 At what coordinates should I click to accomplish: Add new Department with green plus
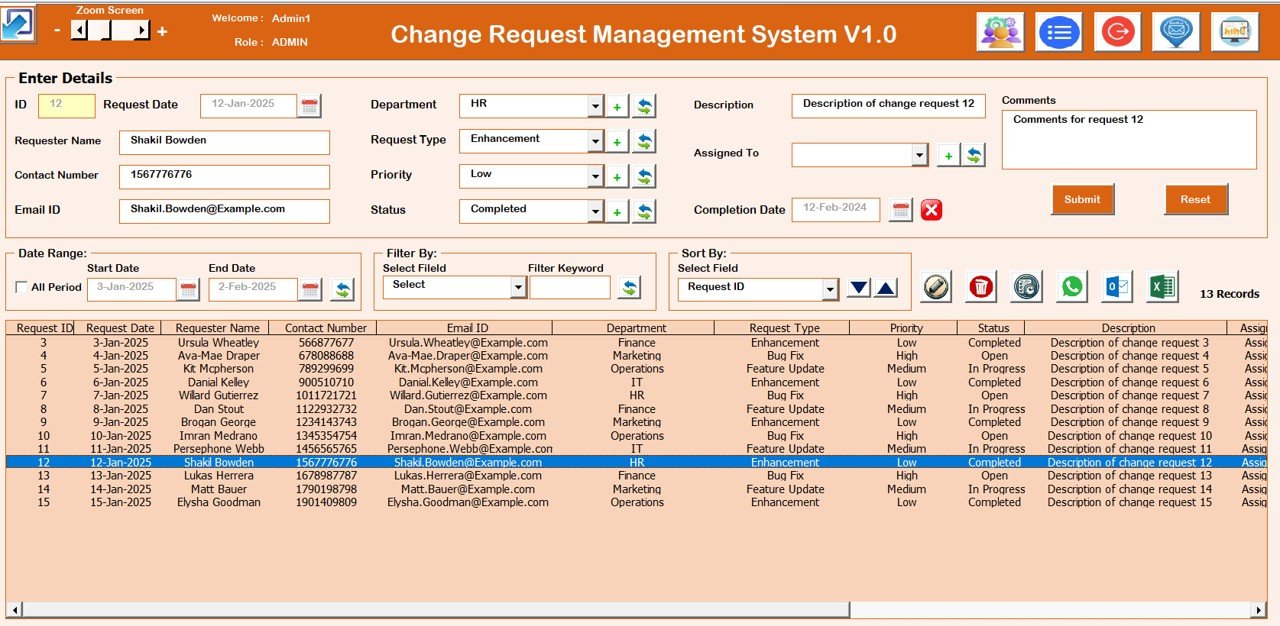click(617, 107)
